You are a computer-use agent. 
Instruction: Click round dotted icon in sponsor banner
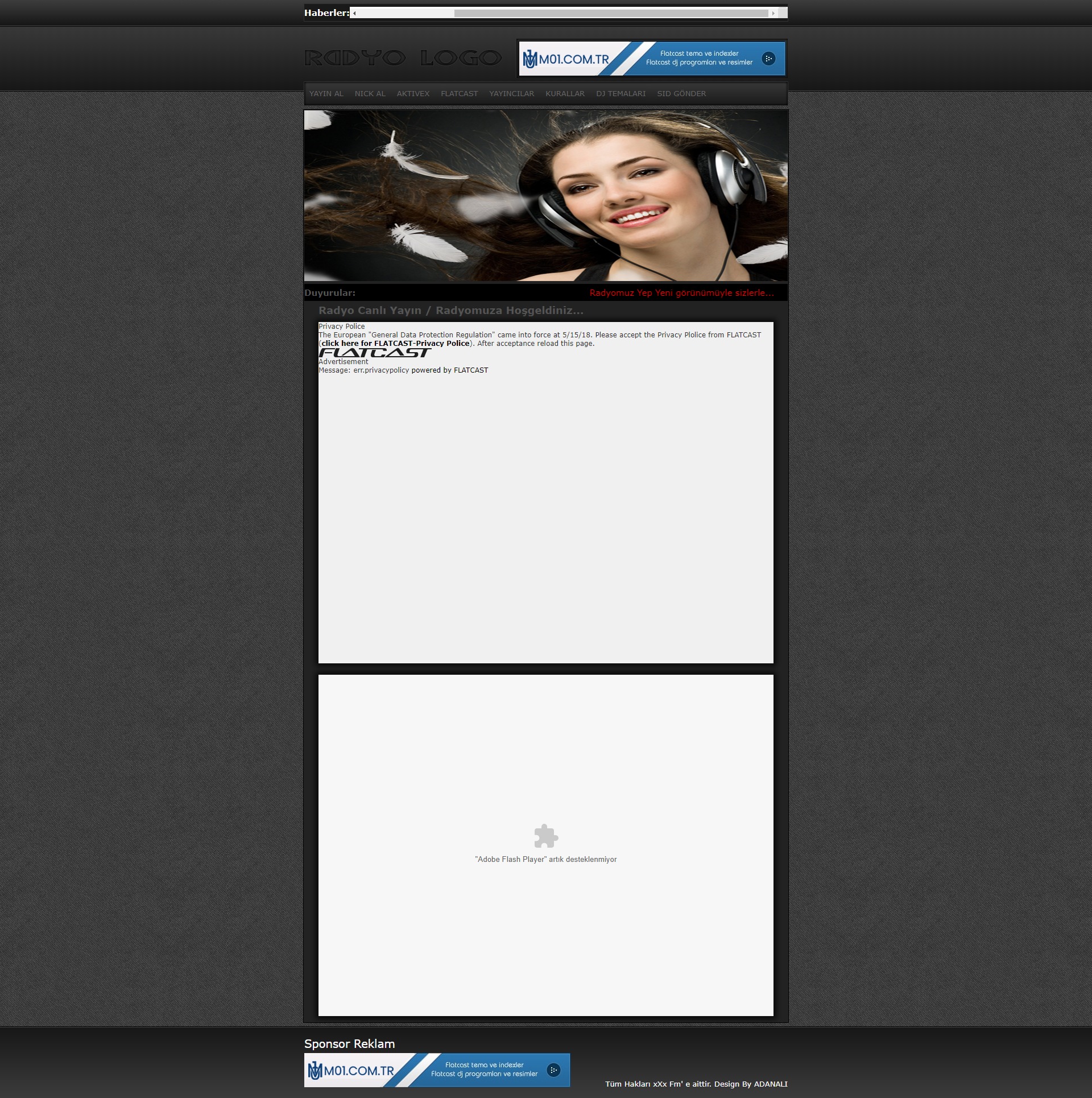[553, 1070]
